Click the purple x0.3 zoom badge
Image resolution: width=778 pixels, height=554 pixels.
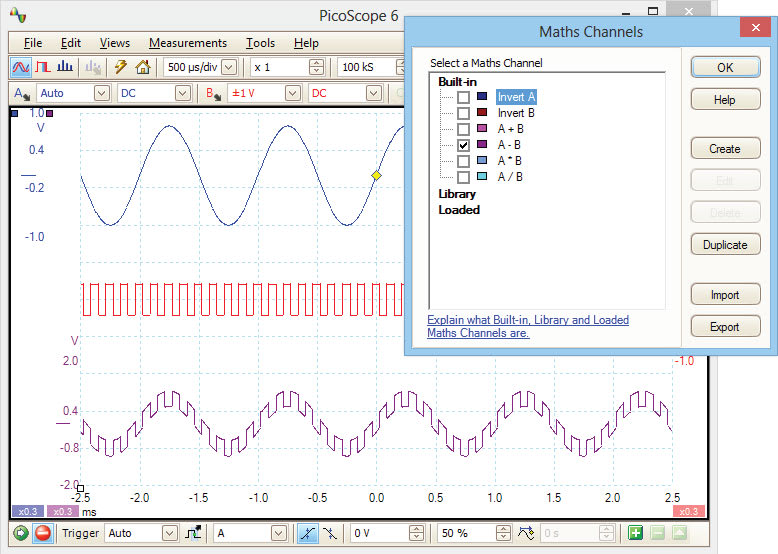point(63,511)
